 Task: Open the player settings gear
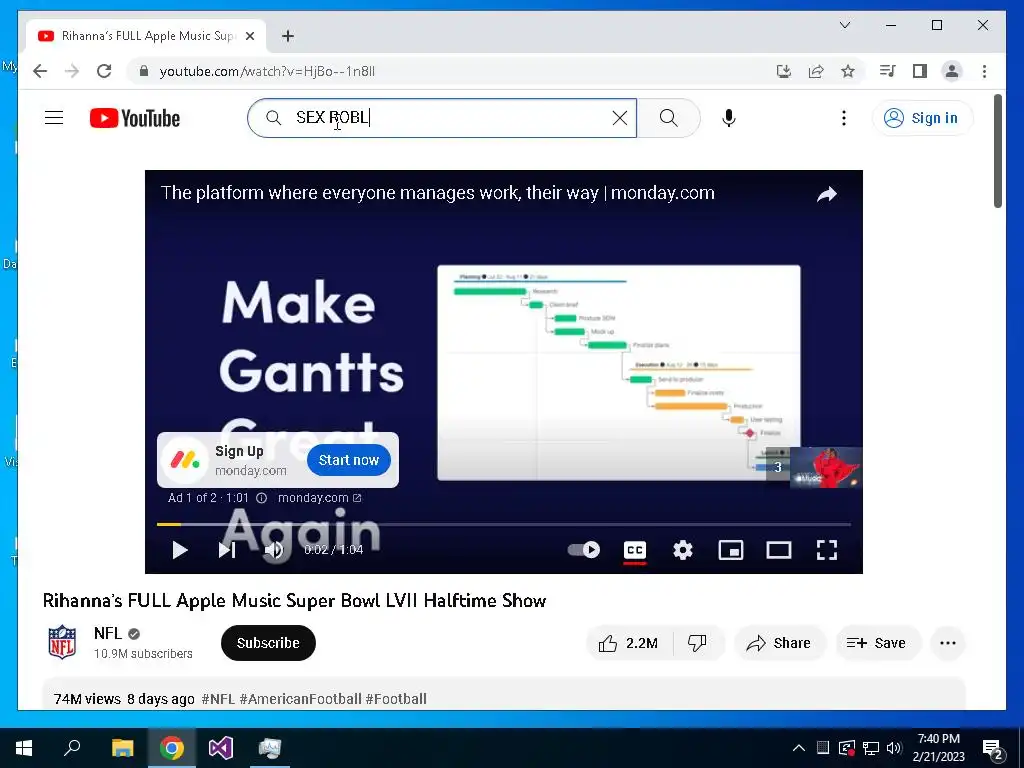[682, 550]
